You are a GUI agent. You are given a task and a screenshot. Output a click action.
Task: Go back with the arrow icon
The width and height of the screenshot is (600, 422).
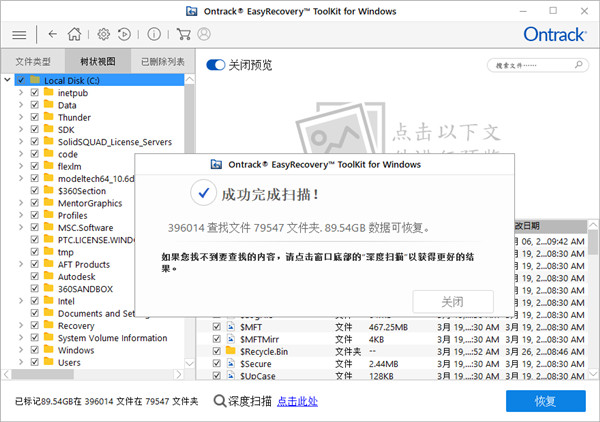tap(52, 34)
